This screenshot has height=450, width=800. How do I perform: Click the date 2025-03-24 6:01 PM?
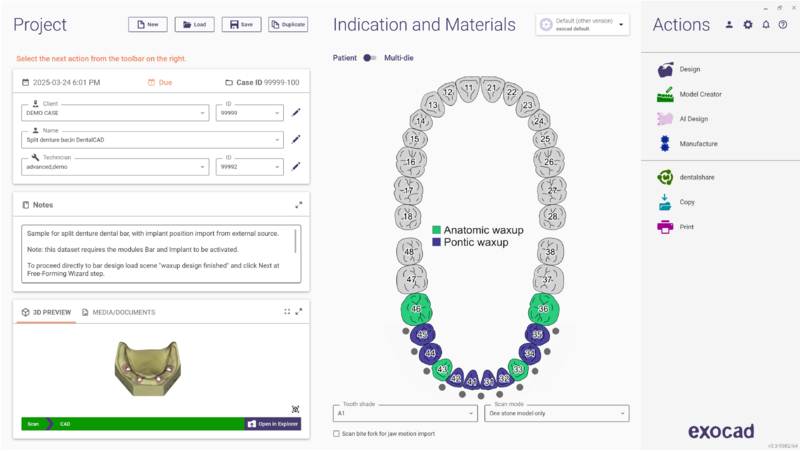66,82
